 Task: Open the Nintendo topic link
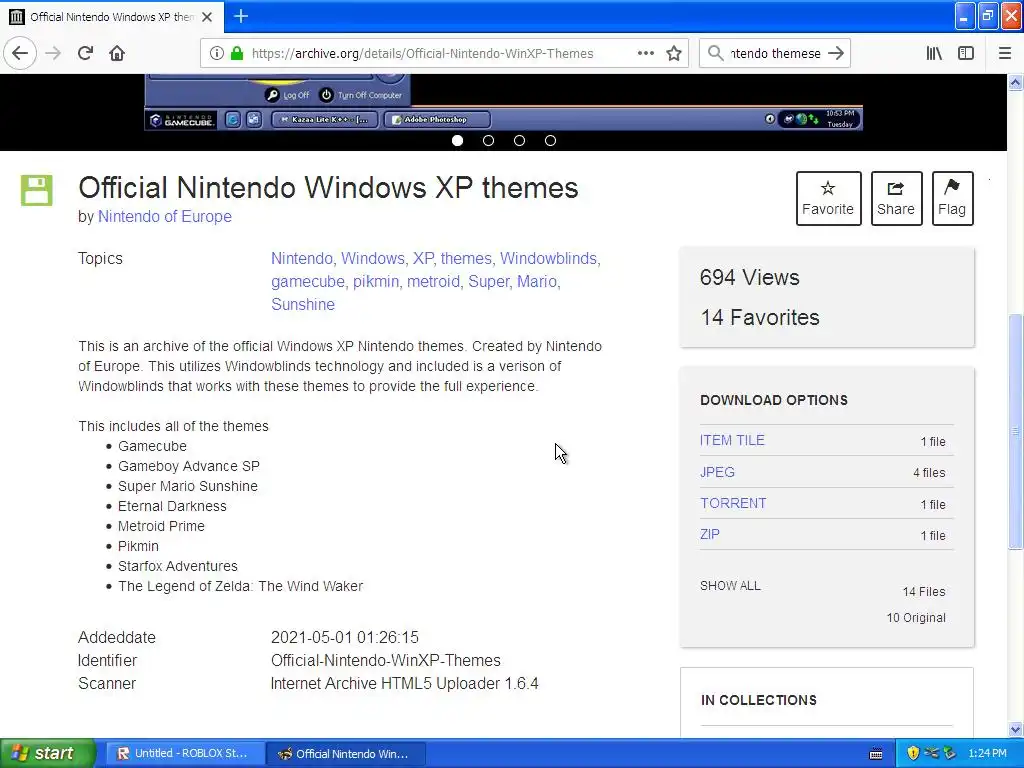pos(302,259)
